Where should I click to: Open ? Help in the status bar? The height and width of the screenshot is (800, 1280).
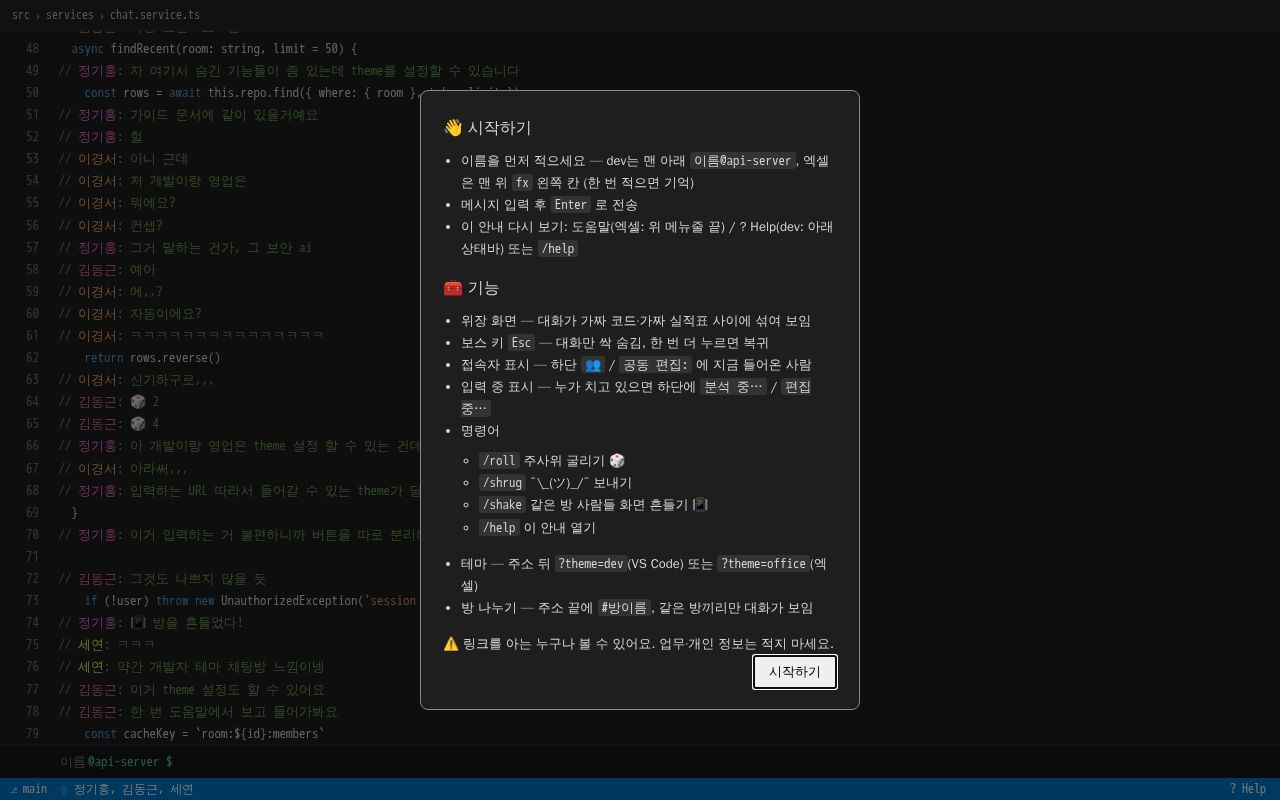1247,789
